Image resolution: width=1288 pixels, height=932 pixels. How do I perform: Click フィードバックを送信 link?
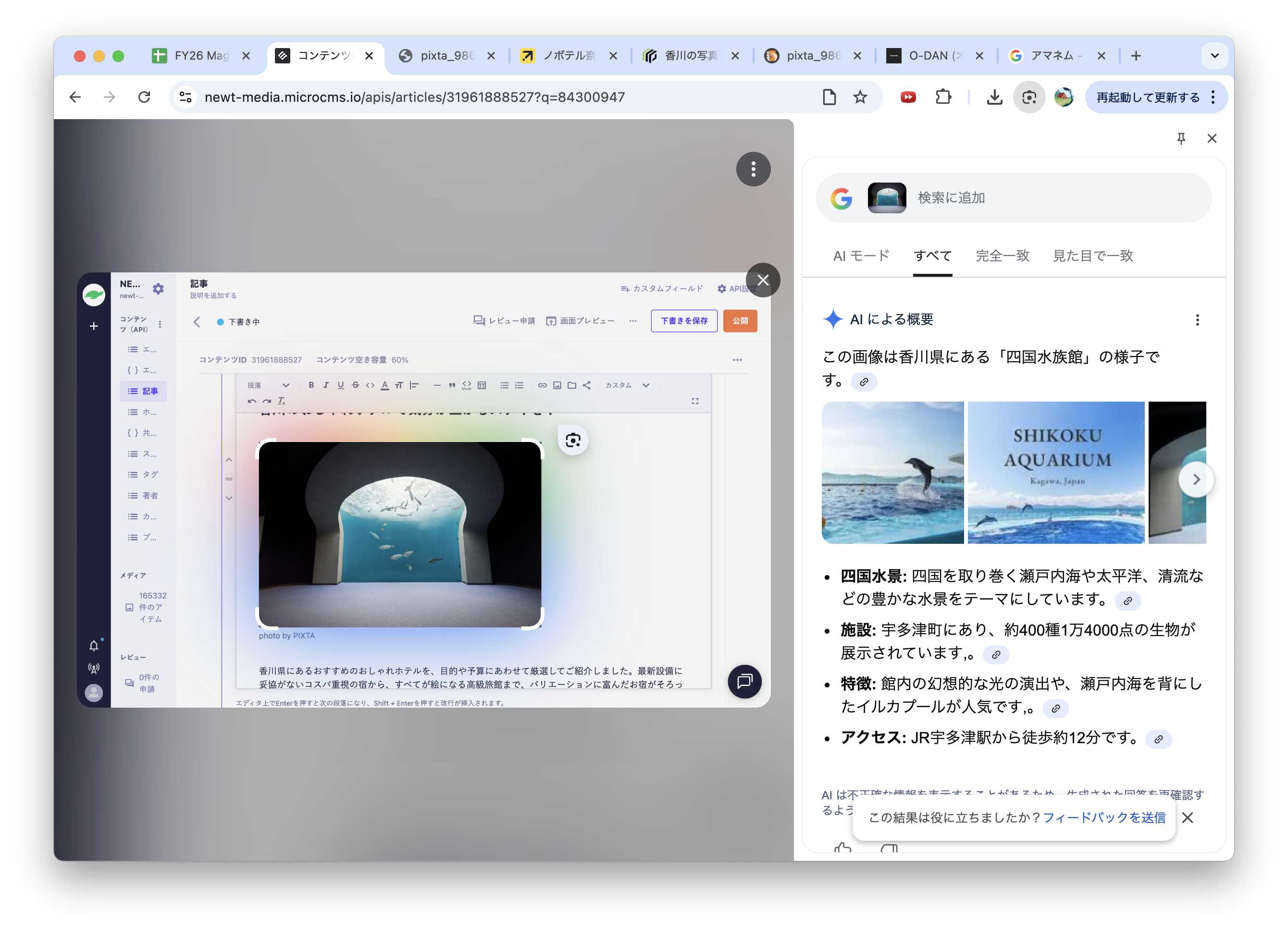1104,817
